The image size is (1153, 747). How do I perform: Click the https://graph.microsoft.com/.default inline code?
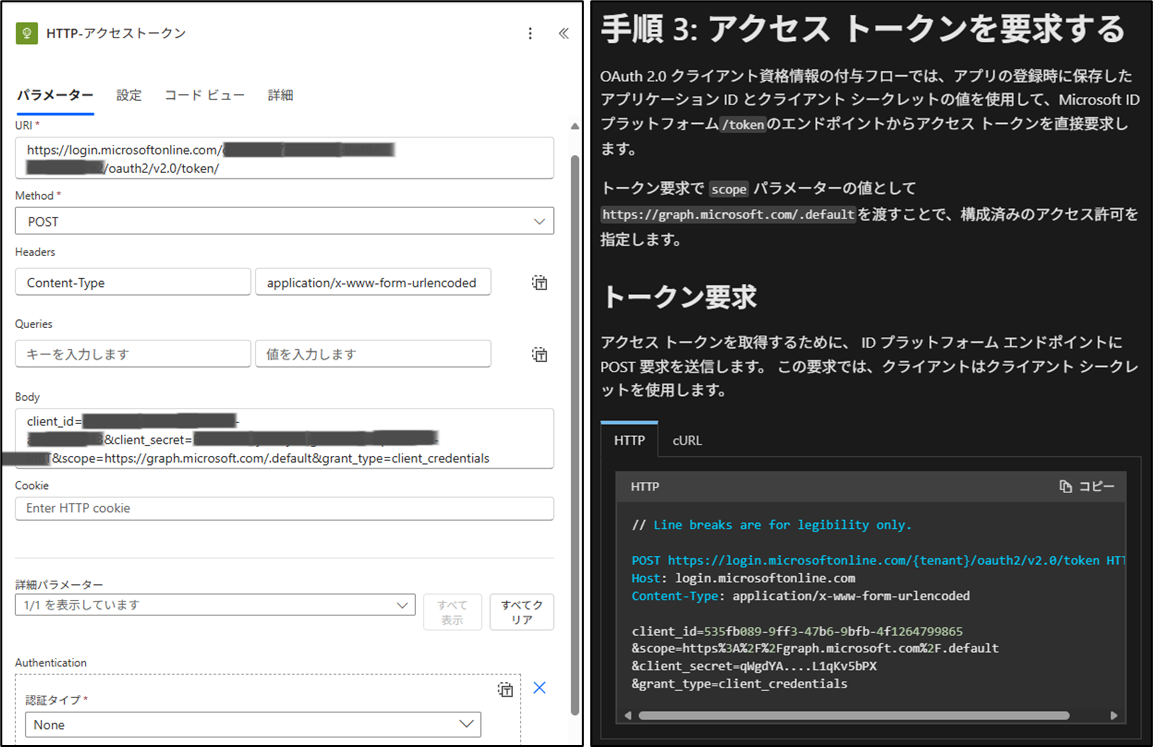(x=728, y=215)
